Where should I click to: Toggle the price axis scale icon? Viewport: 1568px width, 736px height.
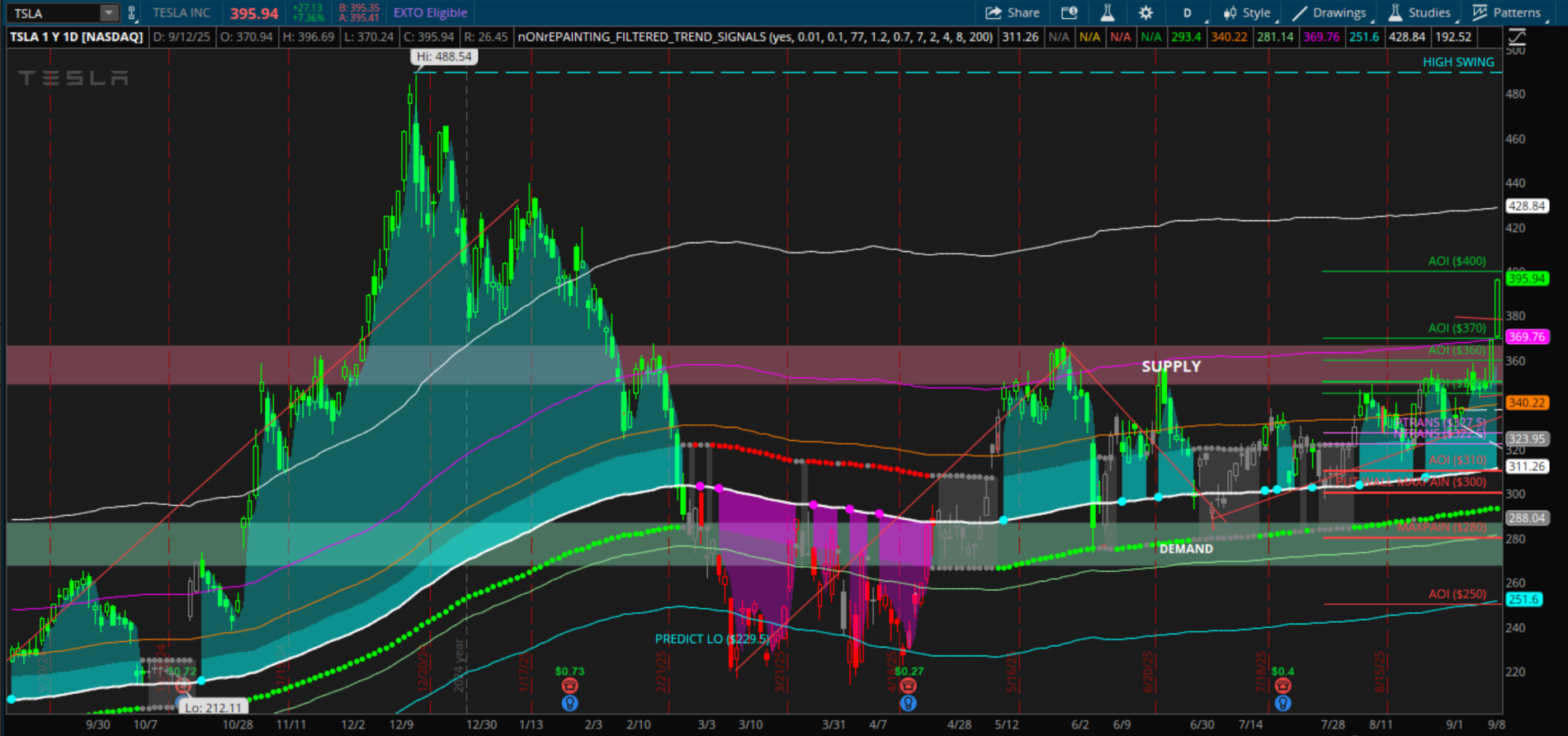(1517, 36)
